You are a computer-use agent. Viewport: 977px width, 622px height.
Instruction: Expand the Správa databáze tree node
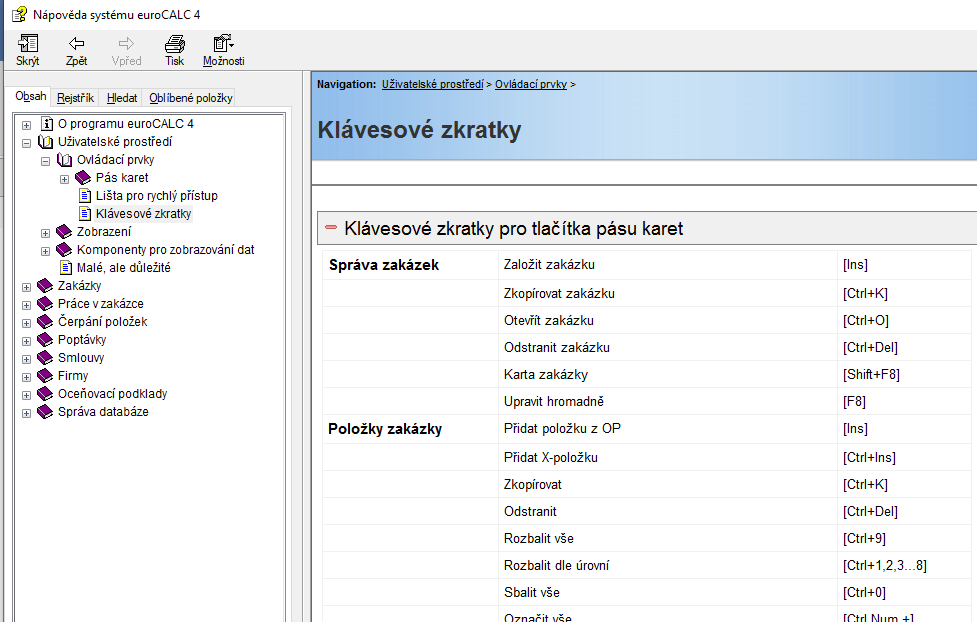(x=26, y=413)
